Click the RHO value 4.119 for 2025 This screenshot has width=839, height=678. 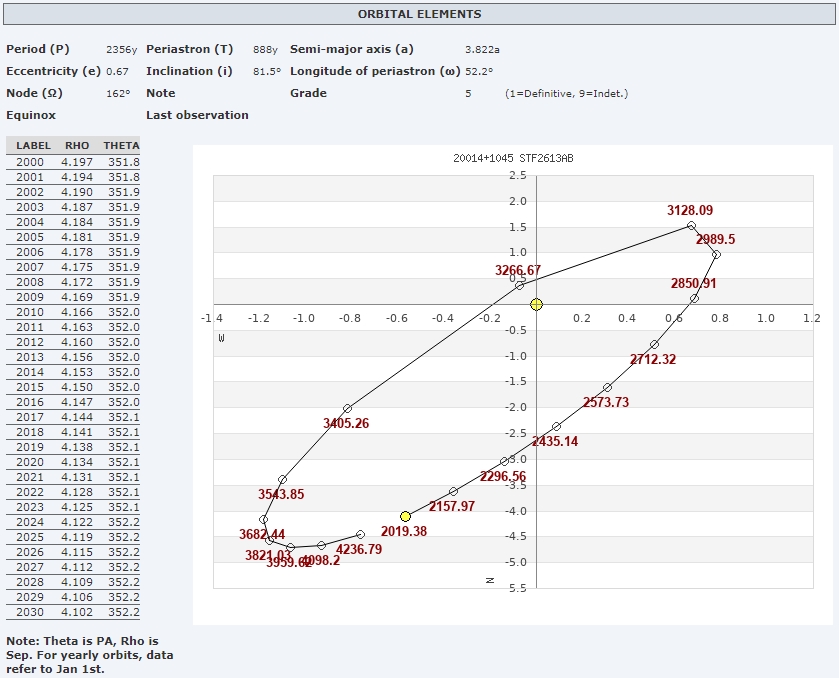tap(77, 537)
